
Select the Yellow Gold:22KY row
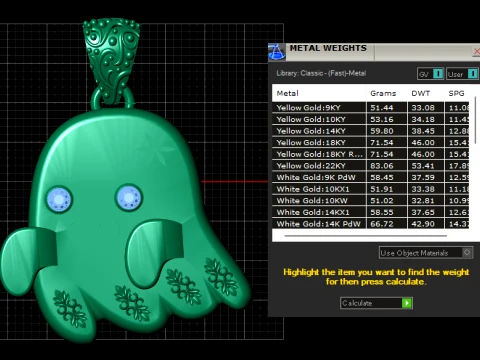click(370, 166)
